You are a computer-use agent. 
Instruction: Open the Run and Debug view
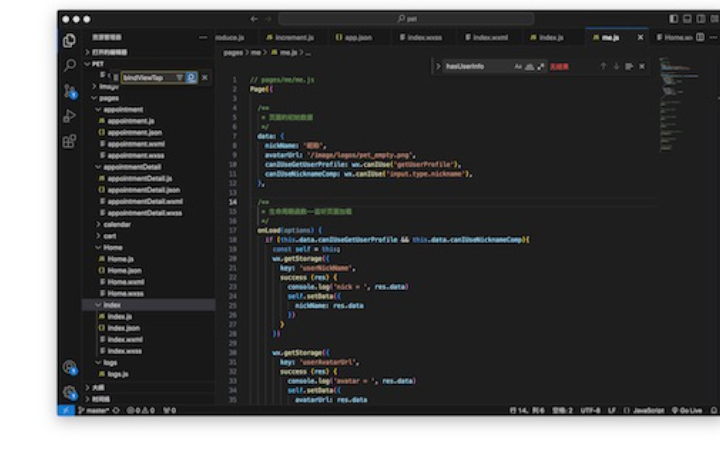point(69,116)
